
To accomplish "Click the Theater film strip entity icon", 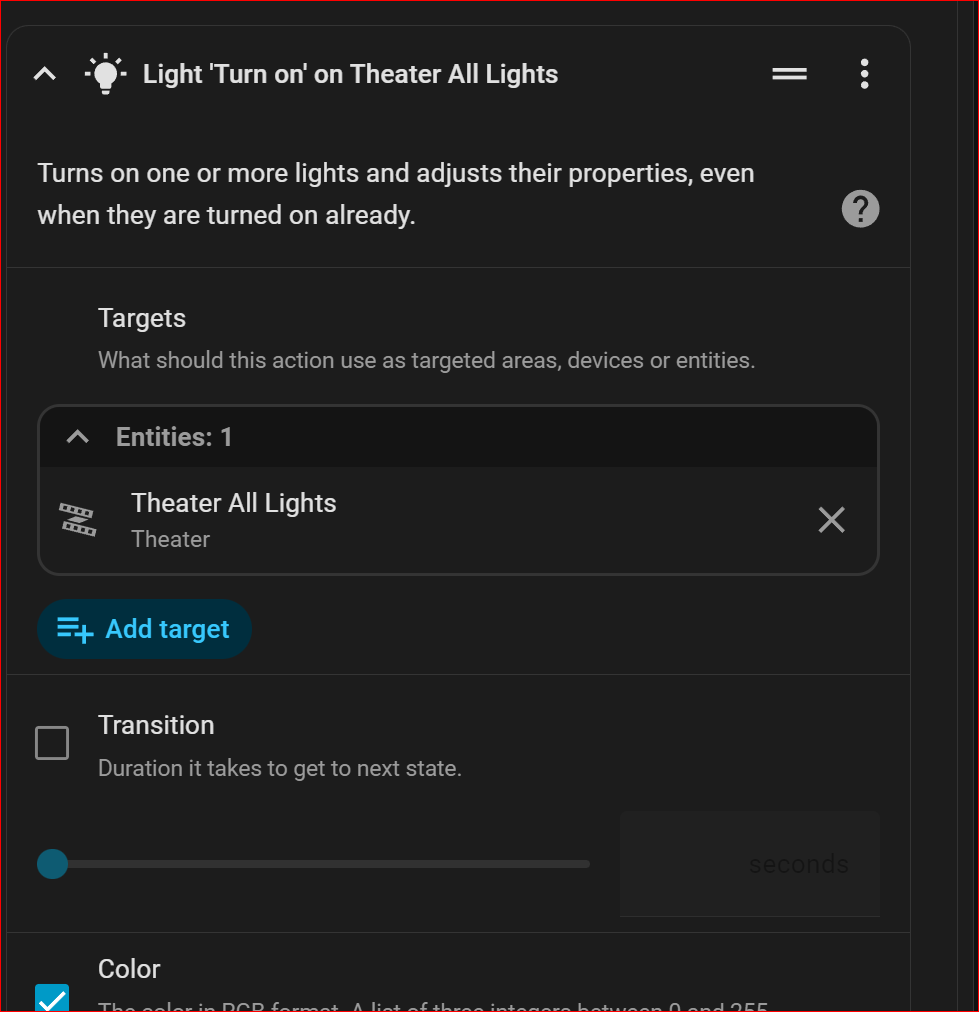I will pyautogui.click(x=78, y=520).
